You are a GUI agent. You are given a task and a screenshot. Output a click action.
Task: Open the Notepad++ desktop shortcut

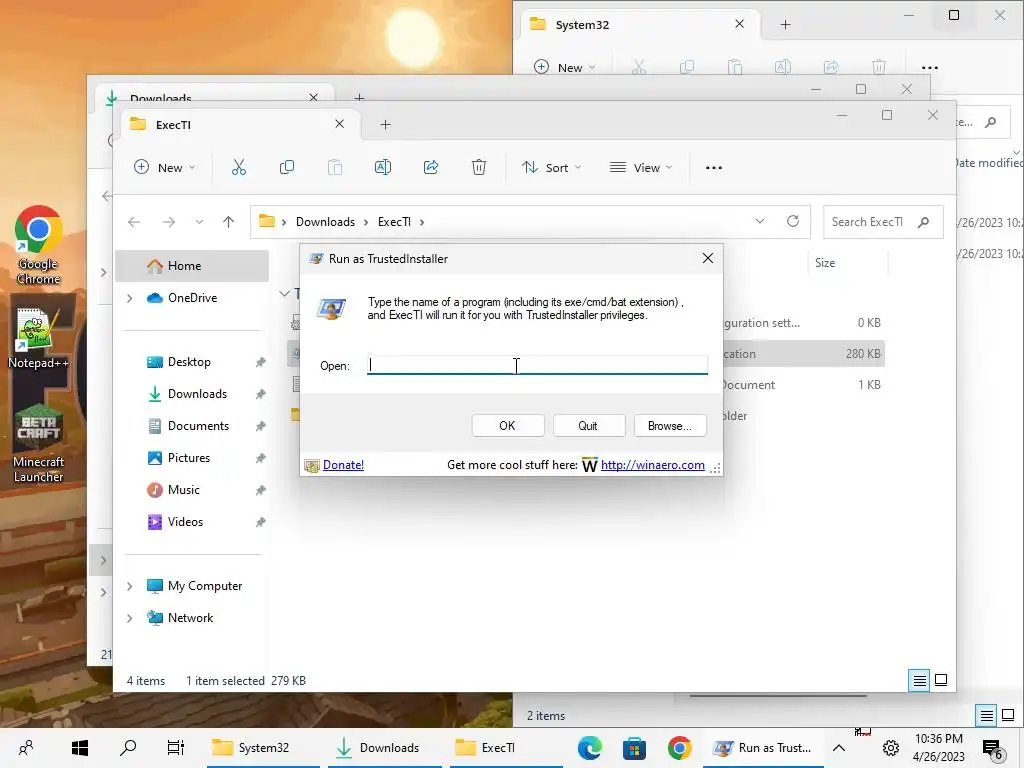(38, 338)
